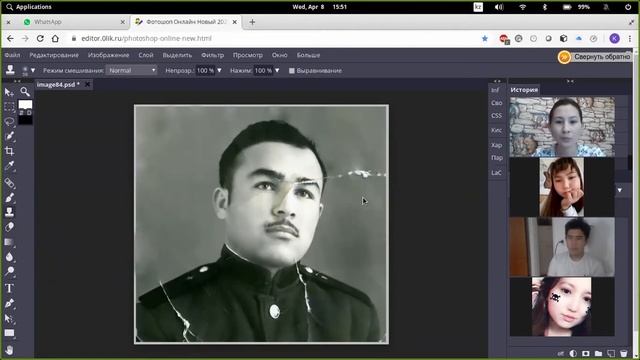
Task: Select the Crop tool
Action: 9,151
